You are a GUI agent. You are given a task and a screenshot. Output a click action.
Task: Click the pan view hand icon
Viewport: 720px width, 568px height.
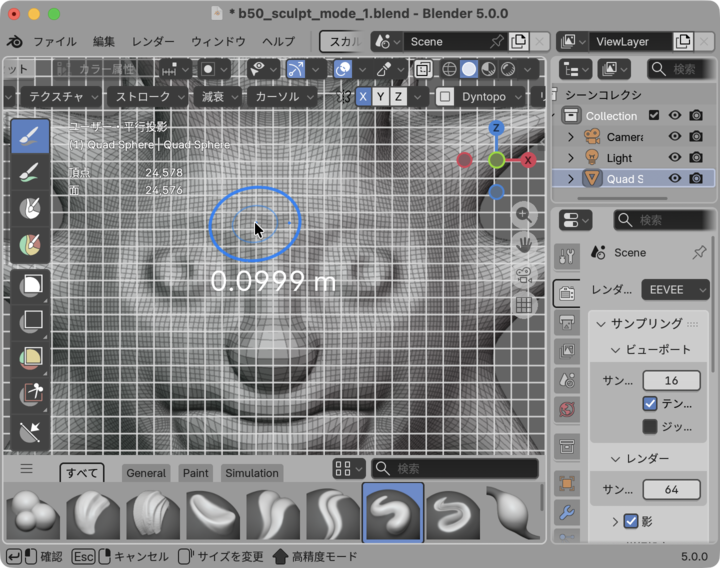[x=523, y=245]
